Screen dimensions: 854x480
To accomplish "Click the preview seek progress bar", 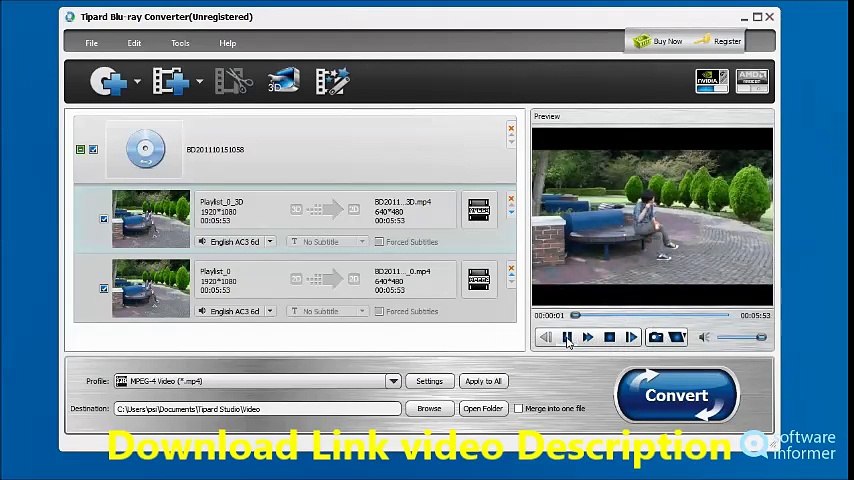I will [x=651, y=315].
